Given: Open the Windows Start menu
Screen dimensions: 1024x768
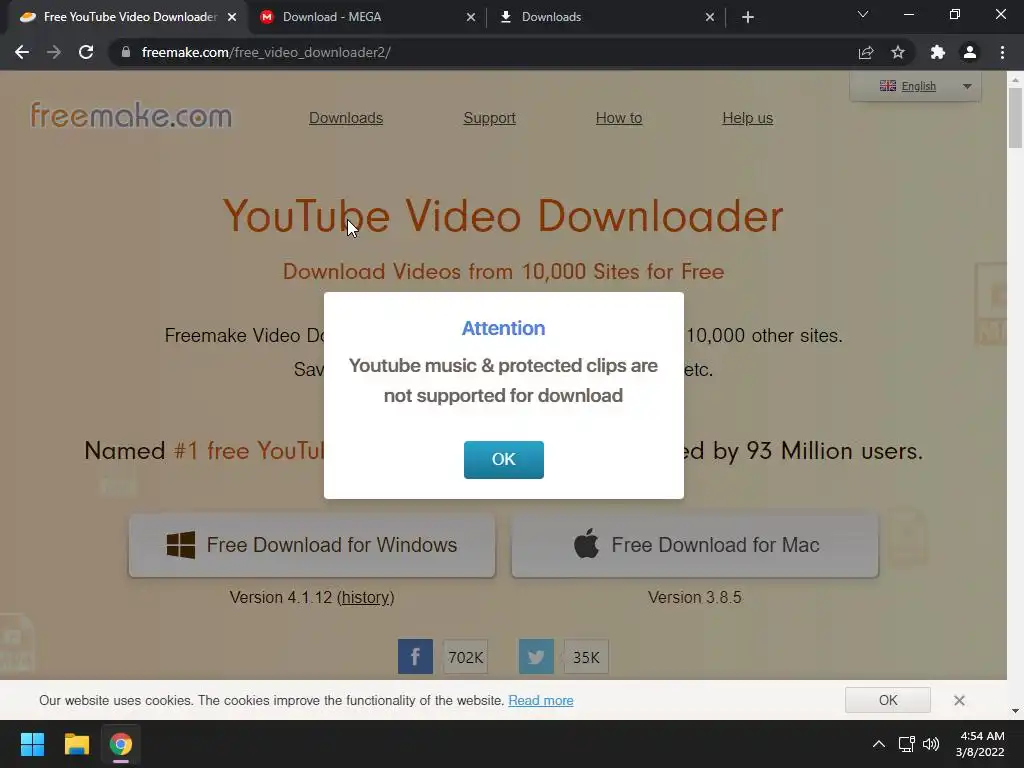Looking at the screenshot, I should point(32,744).
